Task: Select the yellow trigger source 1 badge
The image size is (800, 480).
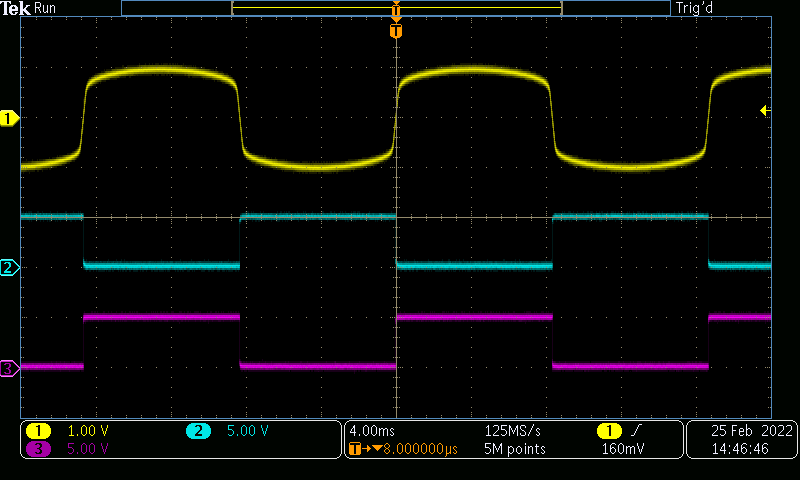Action: pos(608,430)
